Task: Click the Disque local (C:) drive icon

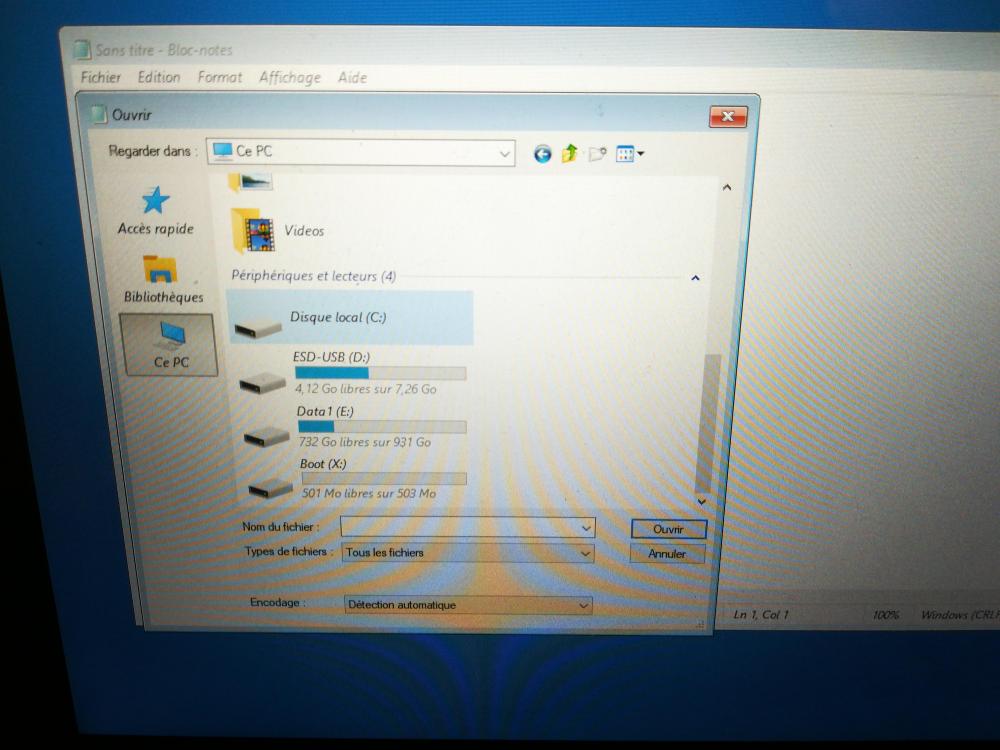Action: click(x=257, y=327)
